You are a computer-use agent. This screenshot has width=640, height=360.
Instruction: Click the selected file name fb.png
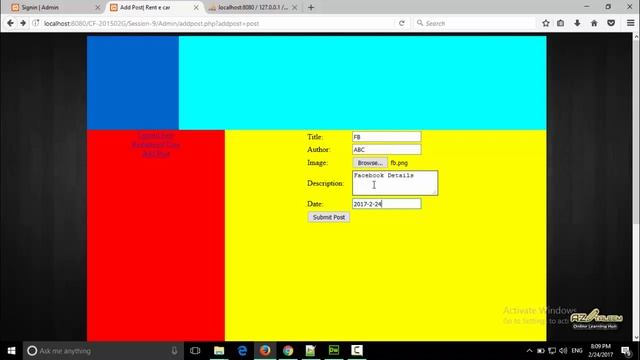[x=399, y=163]
